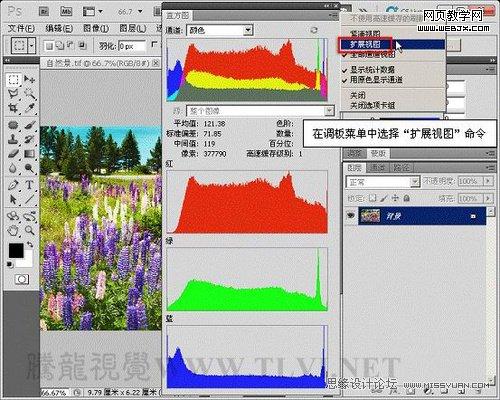Click the 背景 layer thumbnail
Screen dimensions: 500x400
click(x=370, y=216)
